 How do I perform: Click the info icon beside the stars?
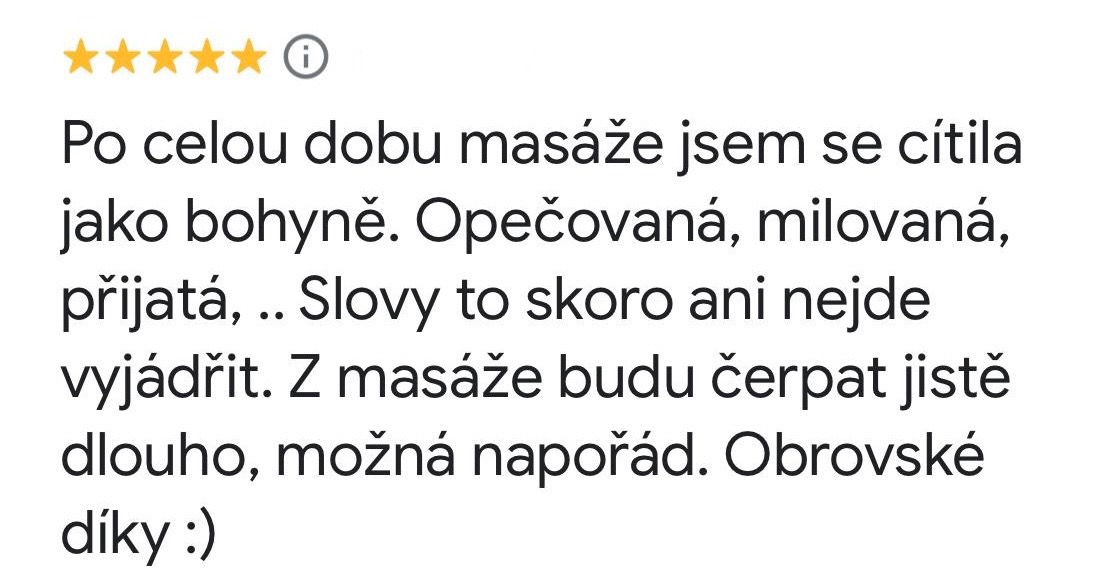coord(306,59)
